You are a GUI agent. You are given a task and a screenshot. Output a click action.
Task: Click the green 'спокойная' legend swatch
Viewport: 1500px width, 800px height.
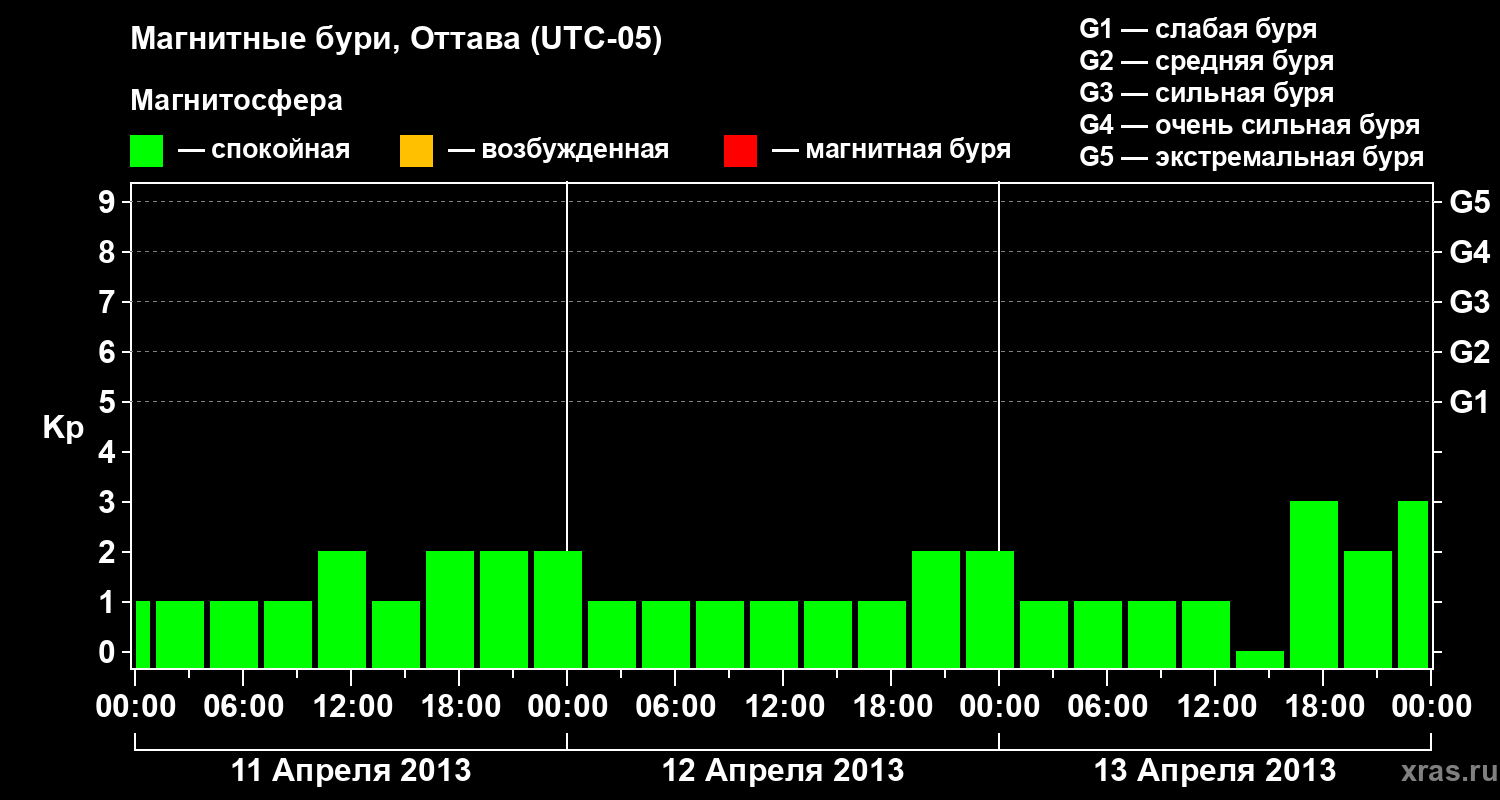[x=146, y=151]
